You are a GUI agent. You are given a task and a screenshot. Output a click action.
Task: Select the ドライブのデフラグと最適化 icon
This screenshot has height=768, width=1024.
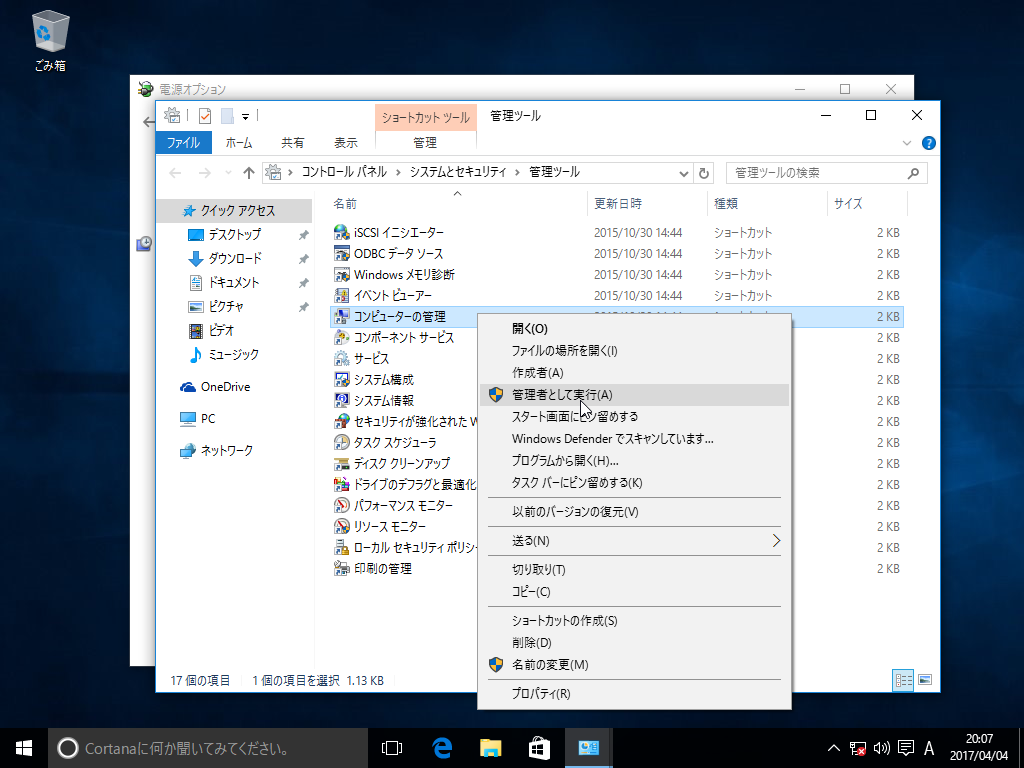pyautogui.click(x=341, y=485)
